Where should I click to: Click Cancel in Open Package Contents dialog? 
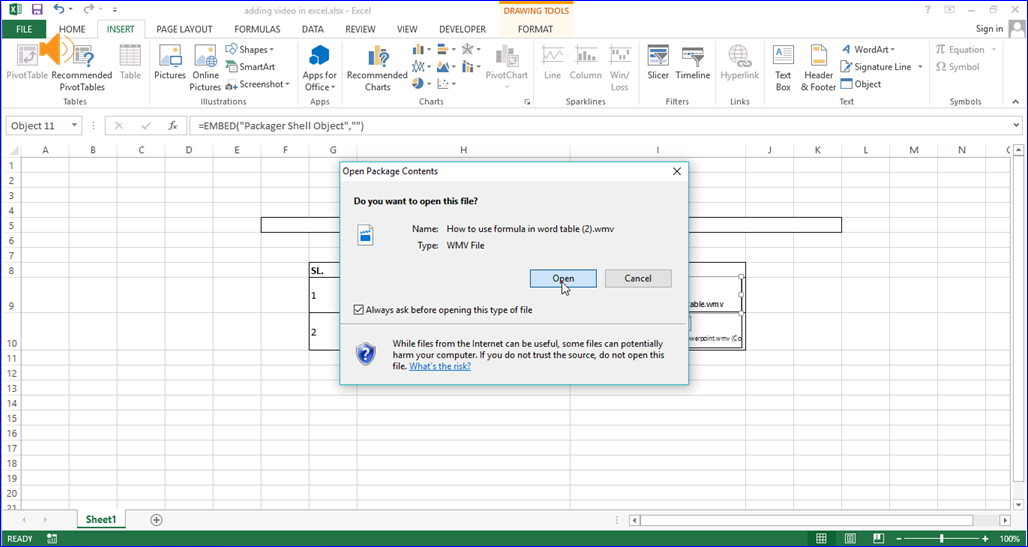coord(638,278)
